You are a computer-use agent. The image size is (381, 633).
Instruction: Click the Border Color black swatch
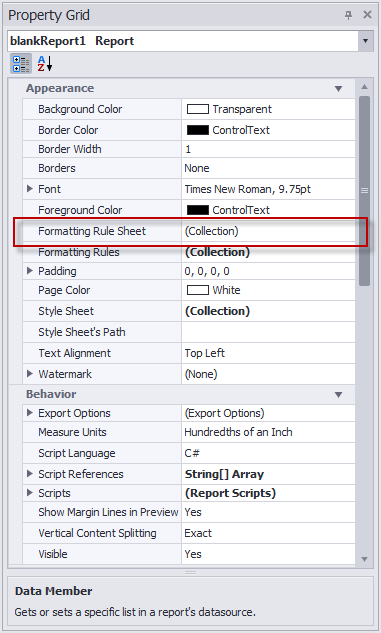198,130
